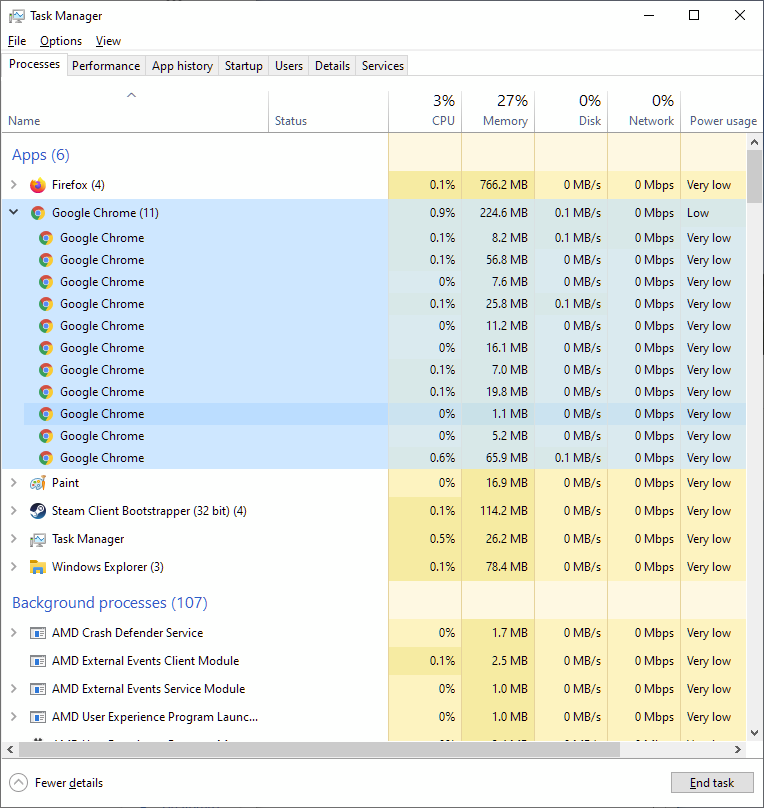
Task: Open the File menu
Action: (x=17, y=41)
